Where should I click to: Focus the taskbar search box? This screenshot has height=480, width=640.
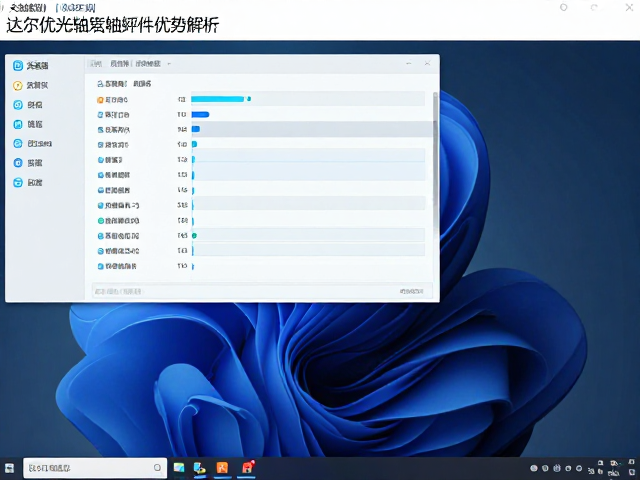point(95,468)
